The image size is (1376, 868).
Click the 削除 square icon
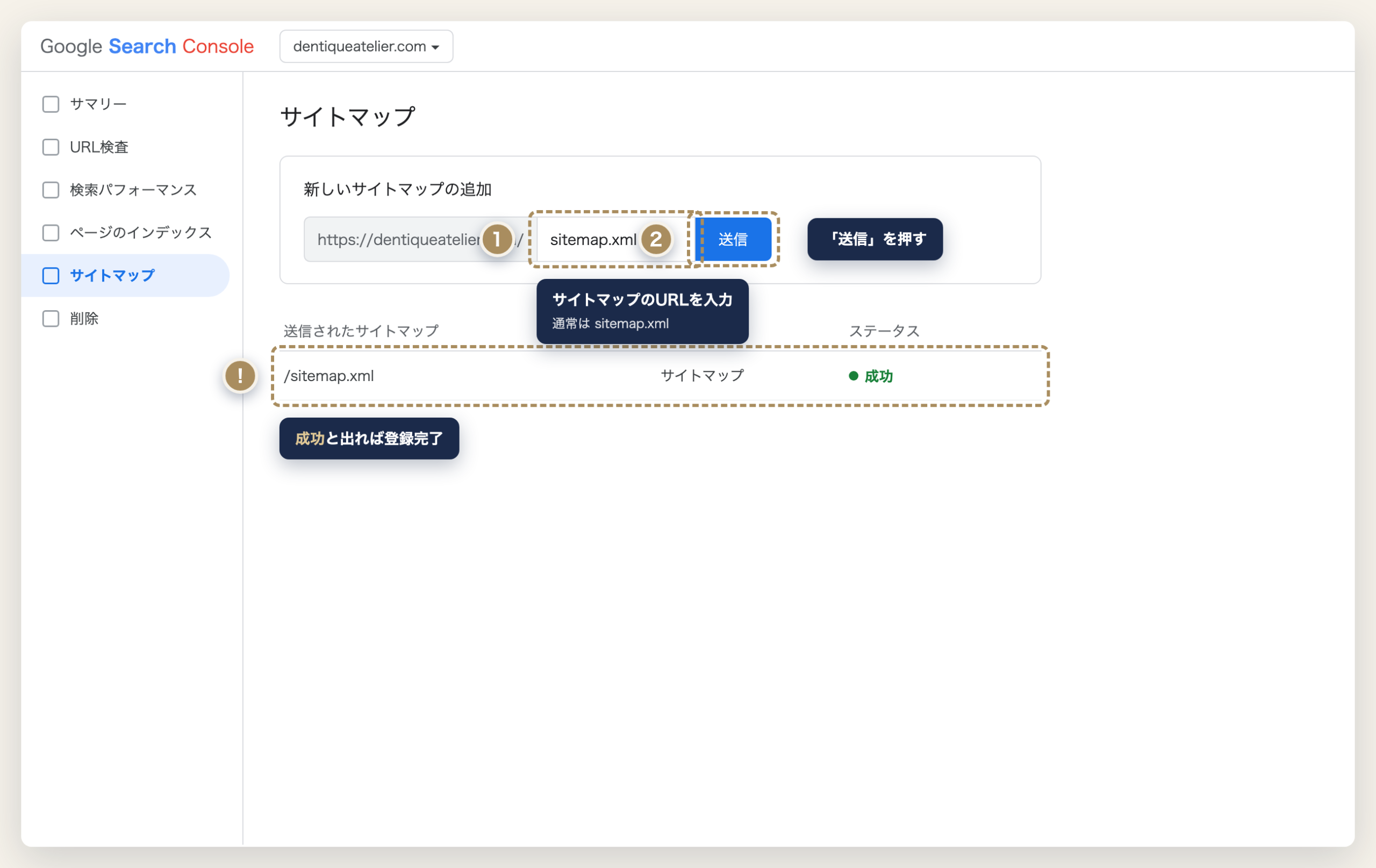coord(51,318)
